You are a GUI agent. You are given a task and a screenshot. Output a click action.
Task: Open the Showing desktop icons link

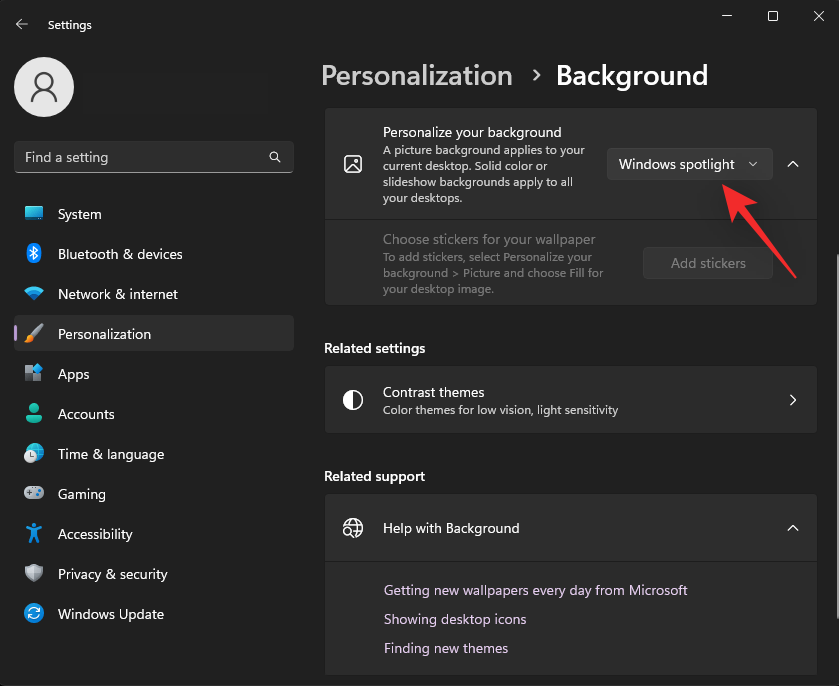tap(455, 620)
